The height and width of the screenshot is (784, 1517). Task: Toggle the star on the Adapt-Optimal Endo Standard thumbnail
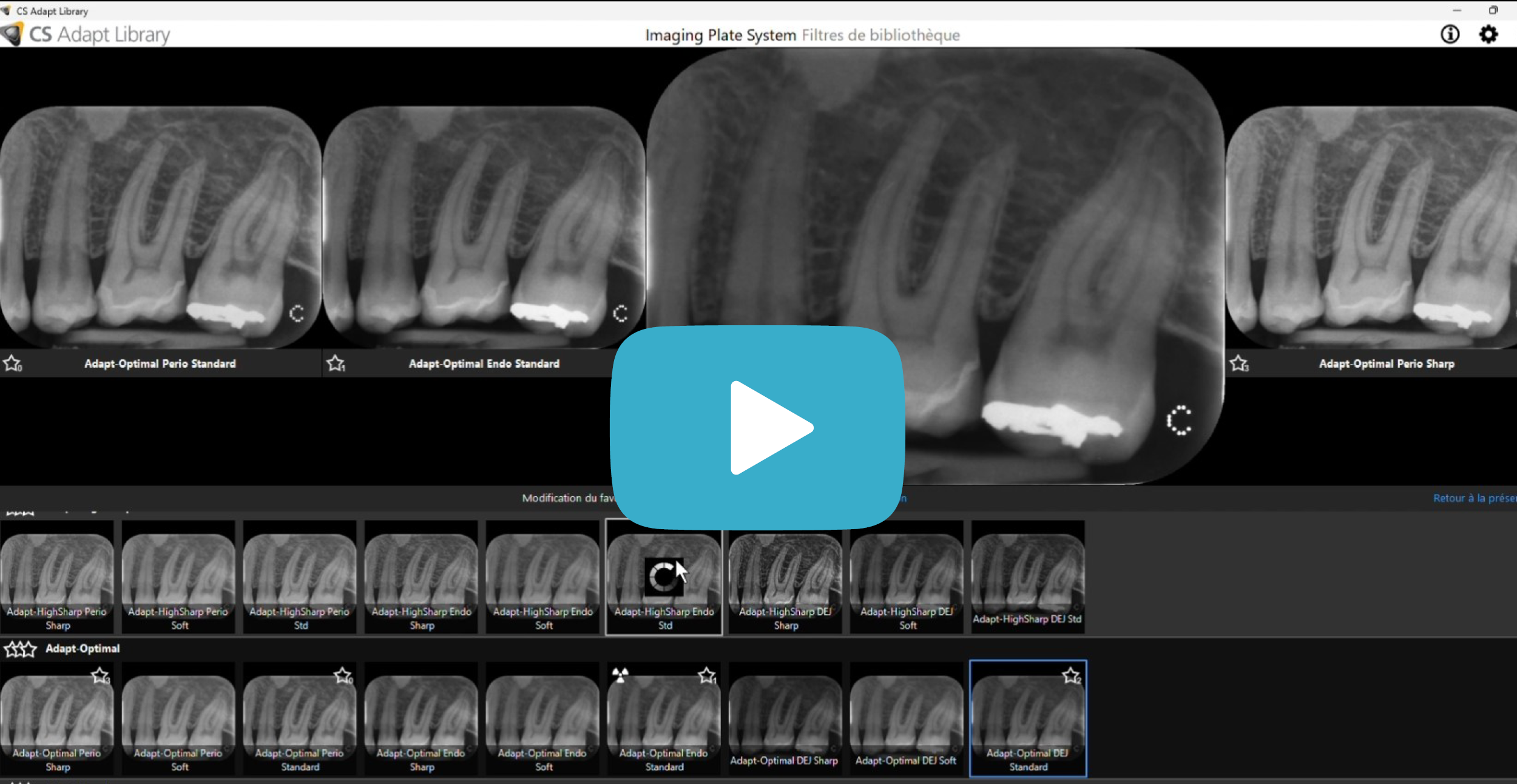707,675
